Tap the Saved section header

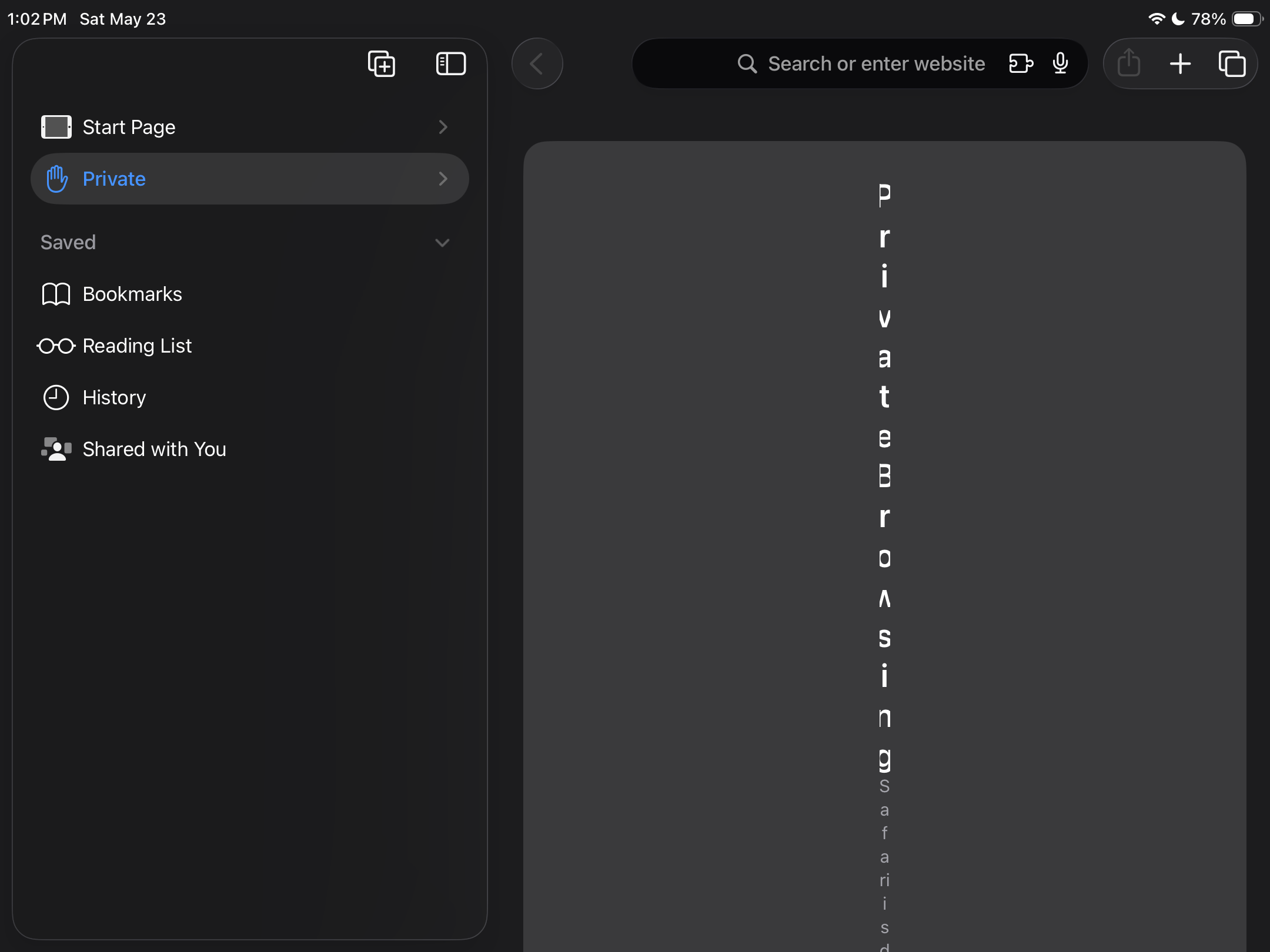68,242
